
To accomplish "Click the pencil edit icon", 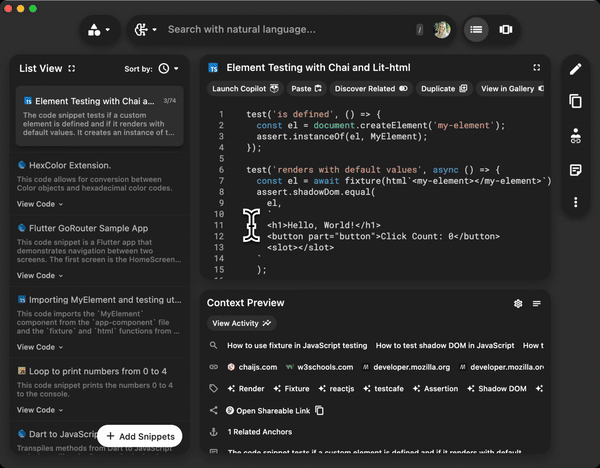I will [x=575, y=69].
